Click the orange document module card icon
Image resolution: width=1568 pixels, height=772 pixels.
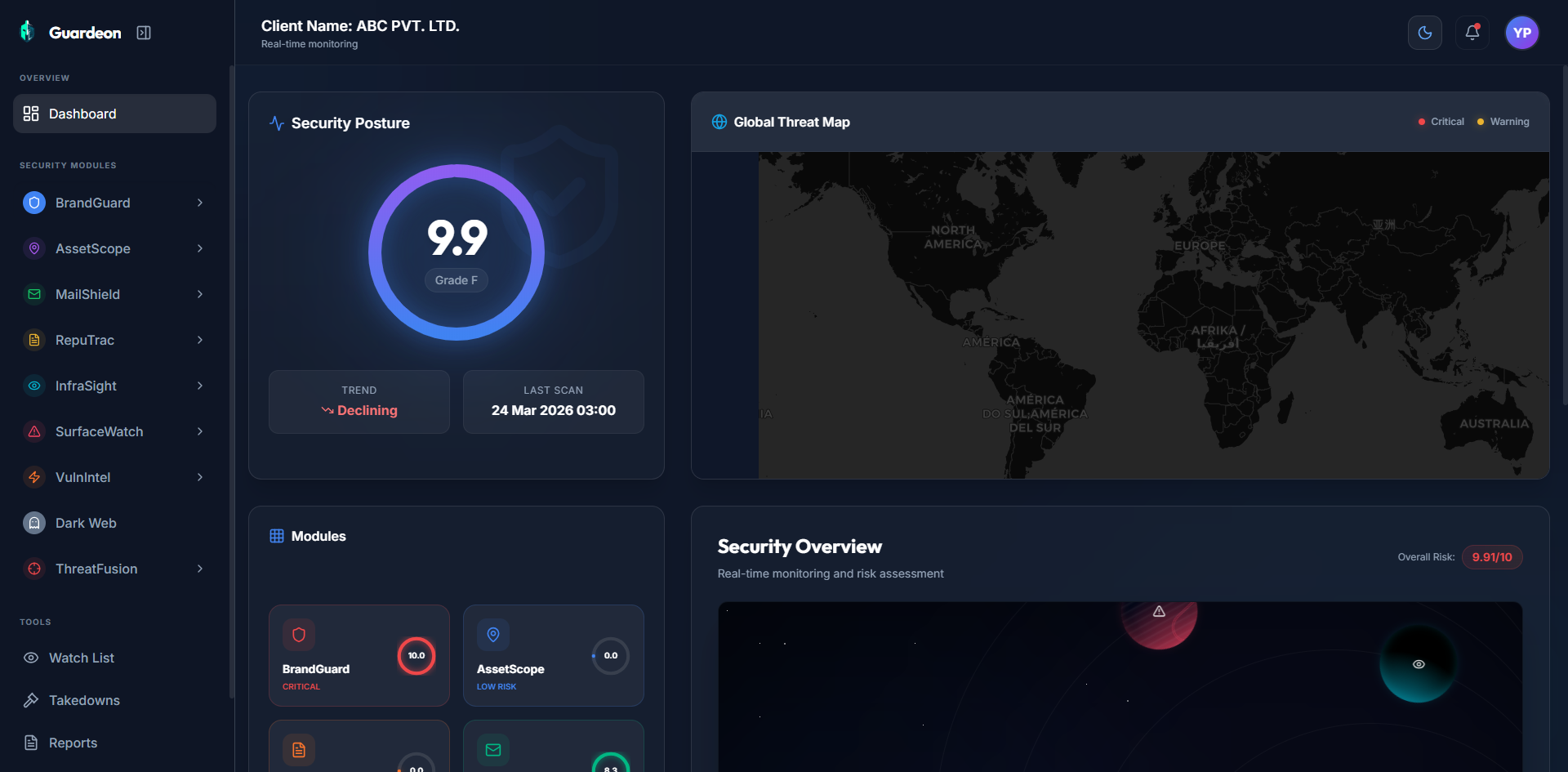299,750
